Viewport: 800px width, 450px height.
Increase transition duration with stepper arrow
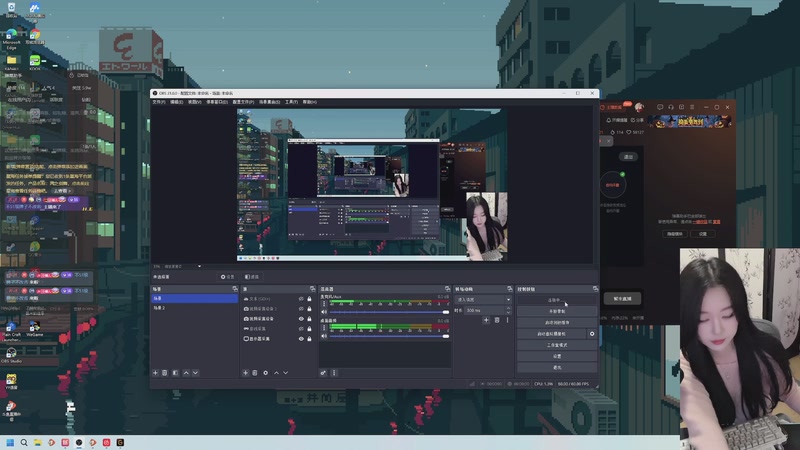(x=508, y=308)
